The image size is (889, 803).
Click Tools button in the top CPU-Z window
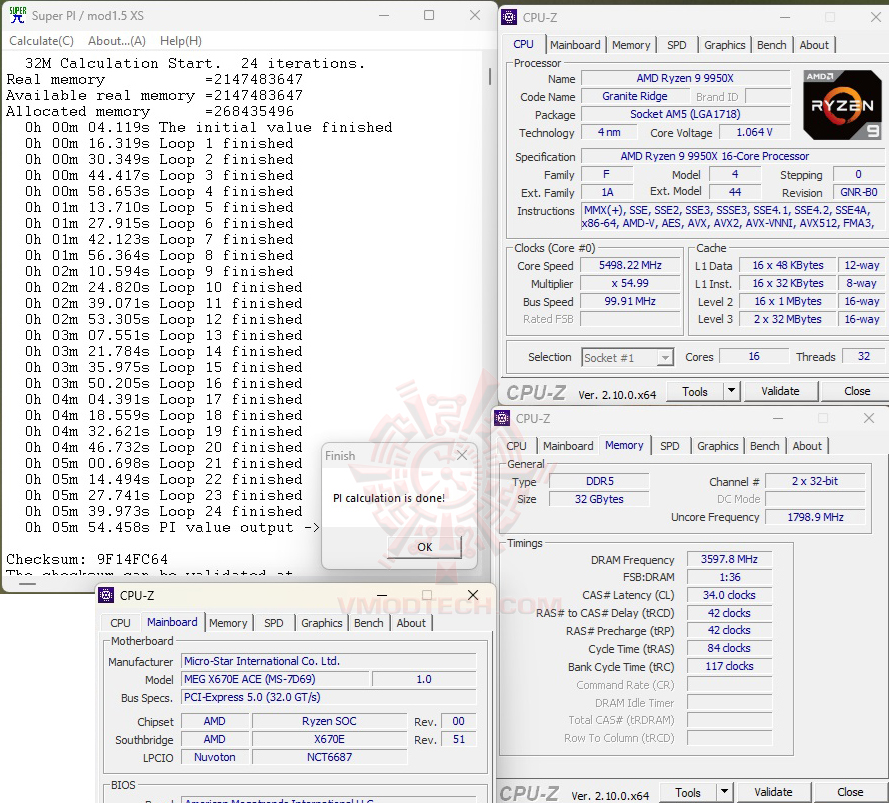pyautogui.click(x=695, y=391)
